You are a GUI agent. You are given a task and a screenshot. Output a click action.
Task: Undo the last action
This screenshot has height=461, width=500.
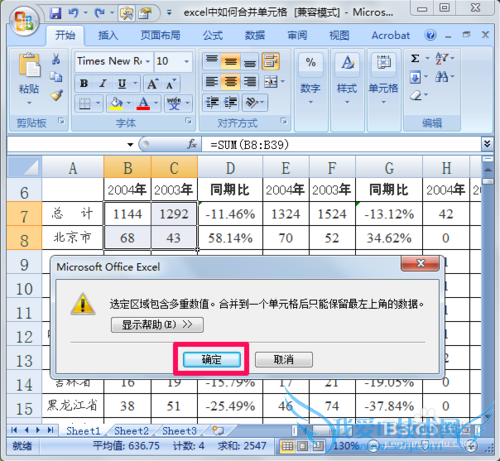click(73, 13)
